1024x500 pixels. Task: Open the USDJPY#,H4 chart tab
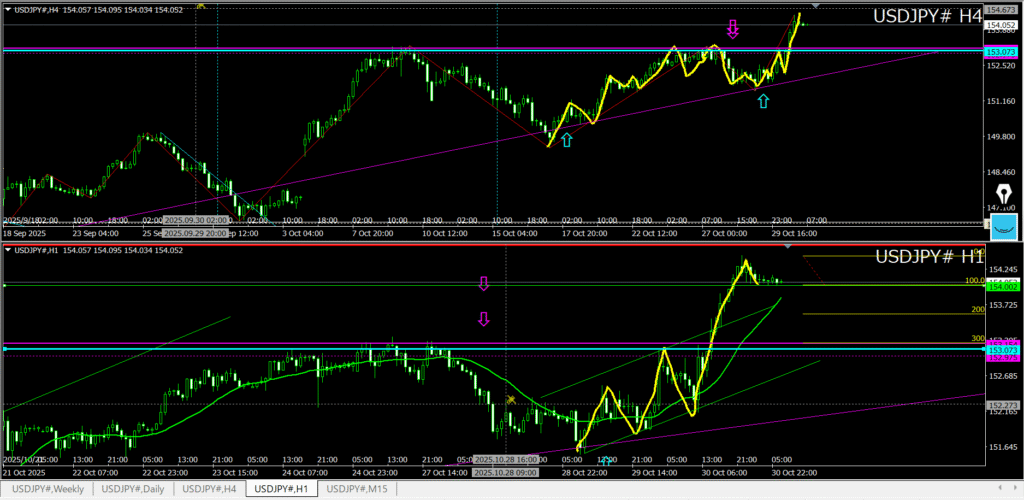pos(209,488)
